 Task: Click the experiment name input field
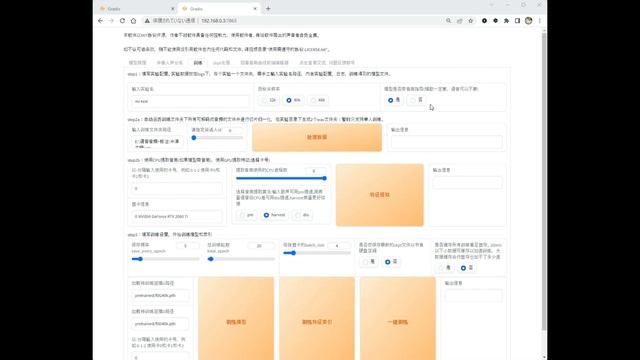coord(190,101)
